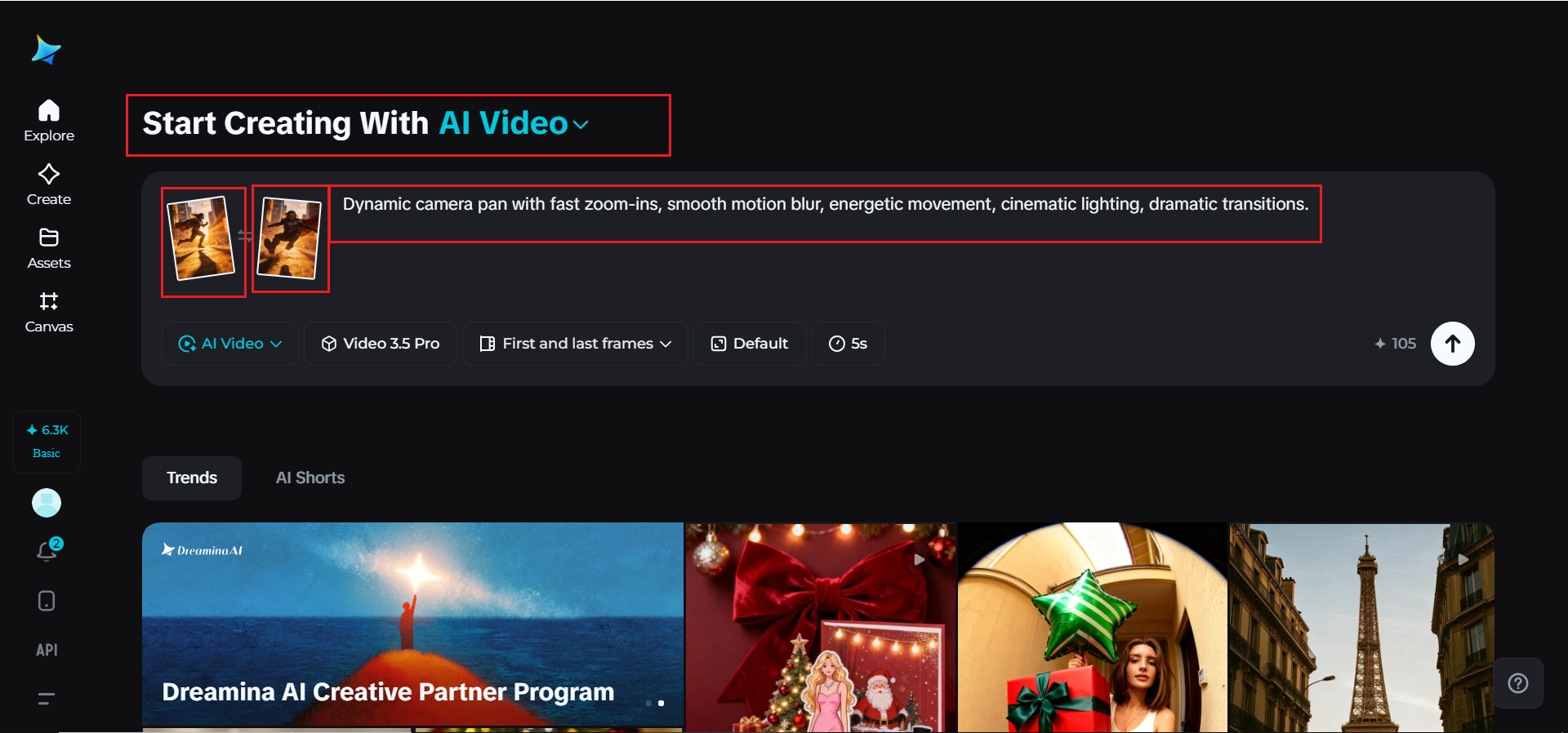Viewport: 1568px width, 733px height.
Task: Change the 5s duration setting
Action: (x=849, y=344)
